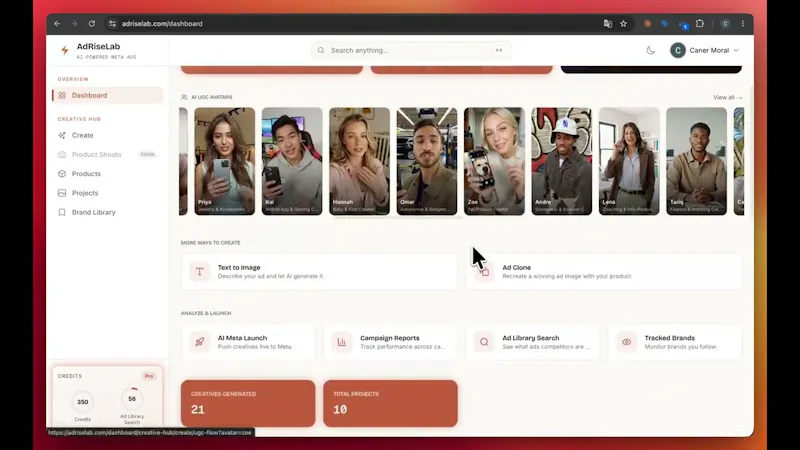Click the Campaign Reports bar chart icon
The width and height of the screenshot is (800, 450).
click(x=342, y=342)
